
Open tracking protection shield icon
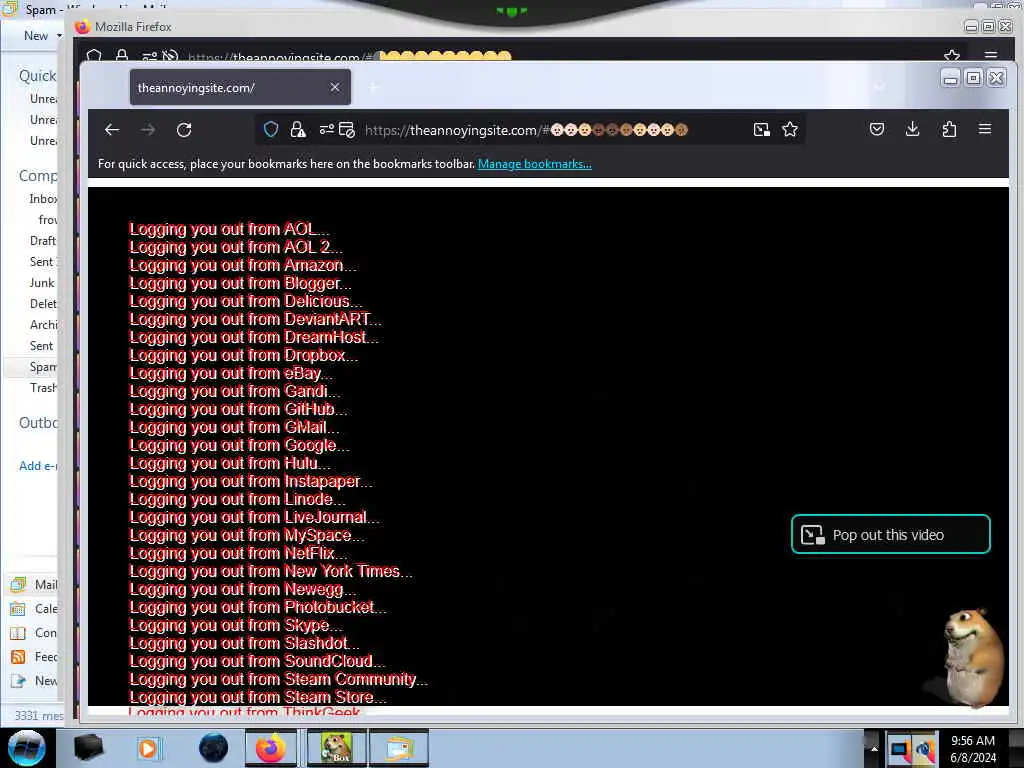271,129
